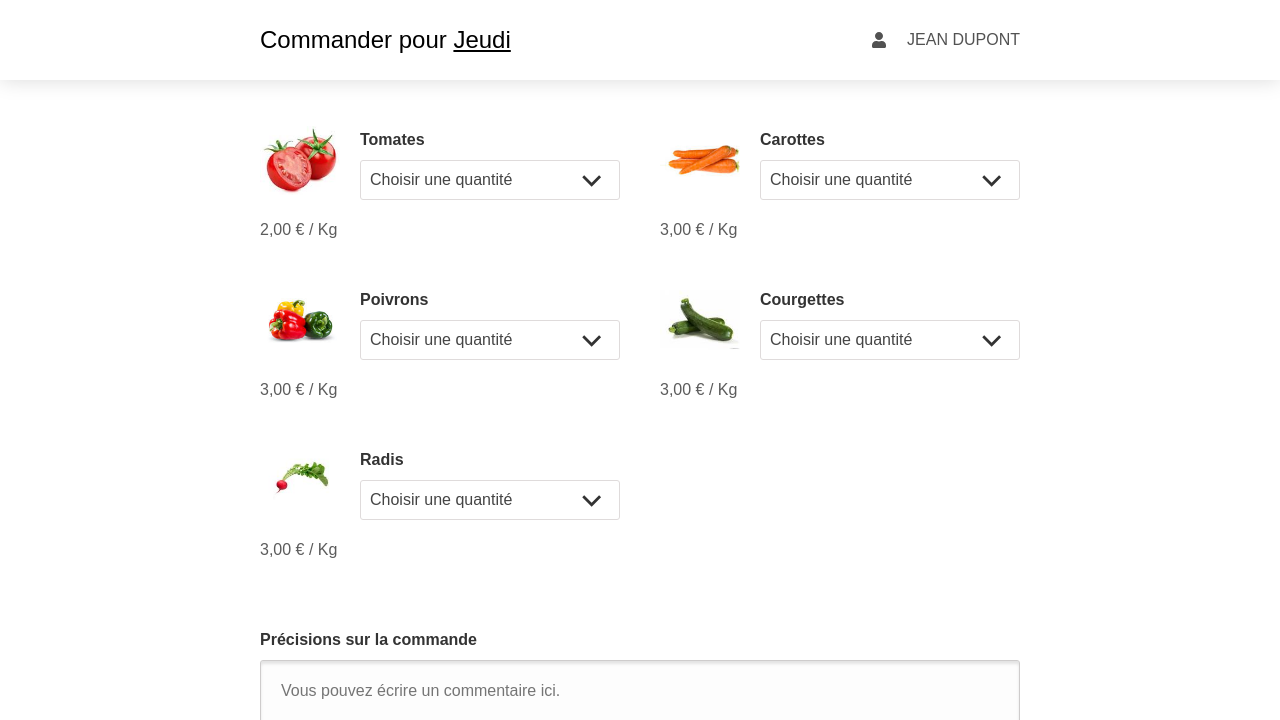This screenshot has height=720, width=1280.
Task: Click the Radis product label
Action: [382, 460]
